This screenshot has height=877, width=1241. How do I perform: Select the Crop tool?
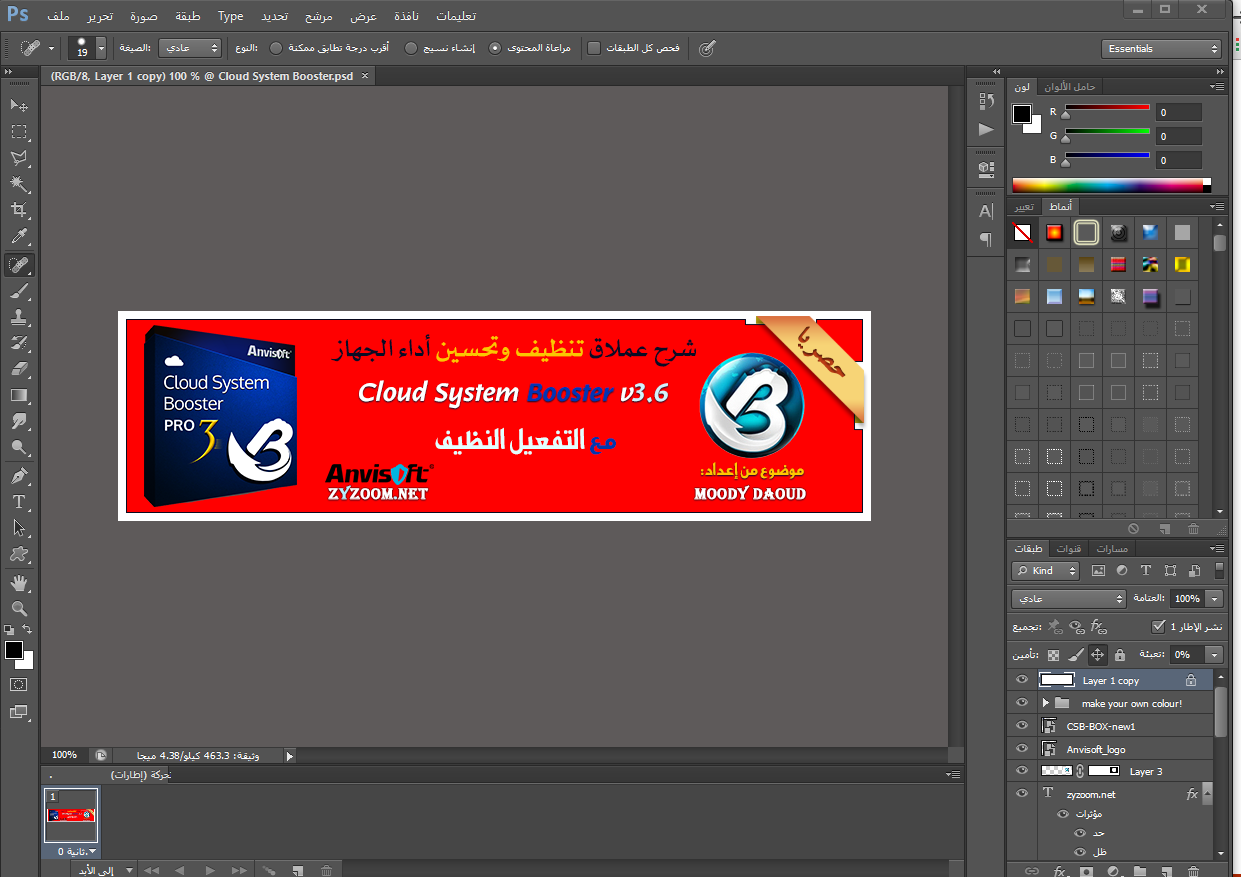19,210
